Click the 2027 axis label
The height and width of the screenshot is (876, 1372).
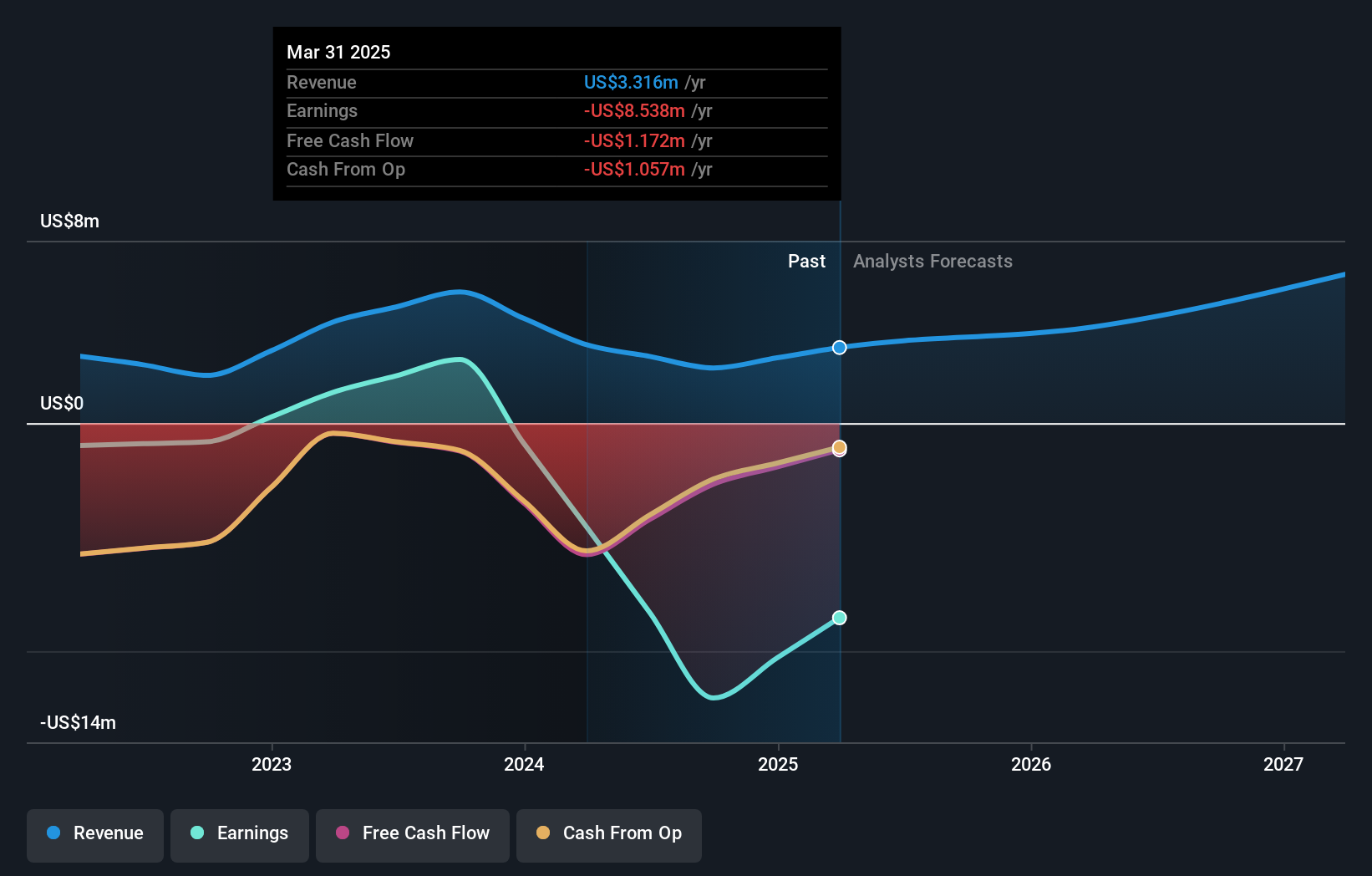1284,763
